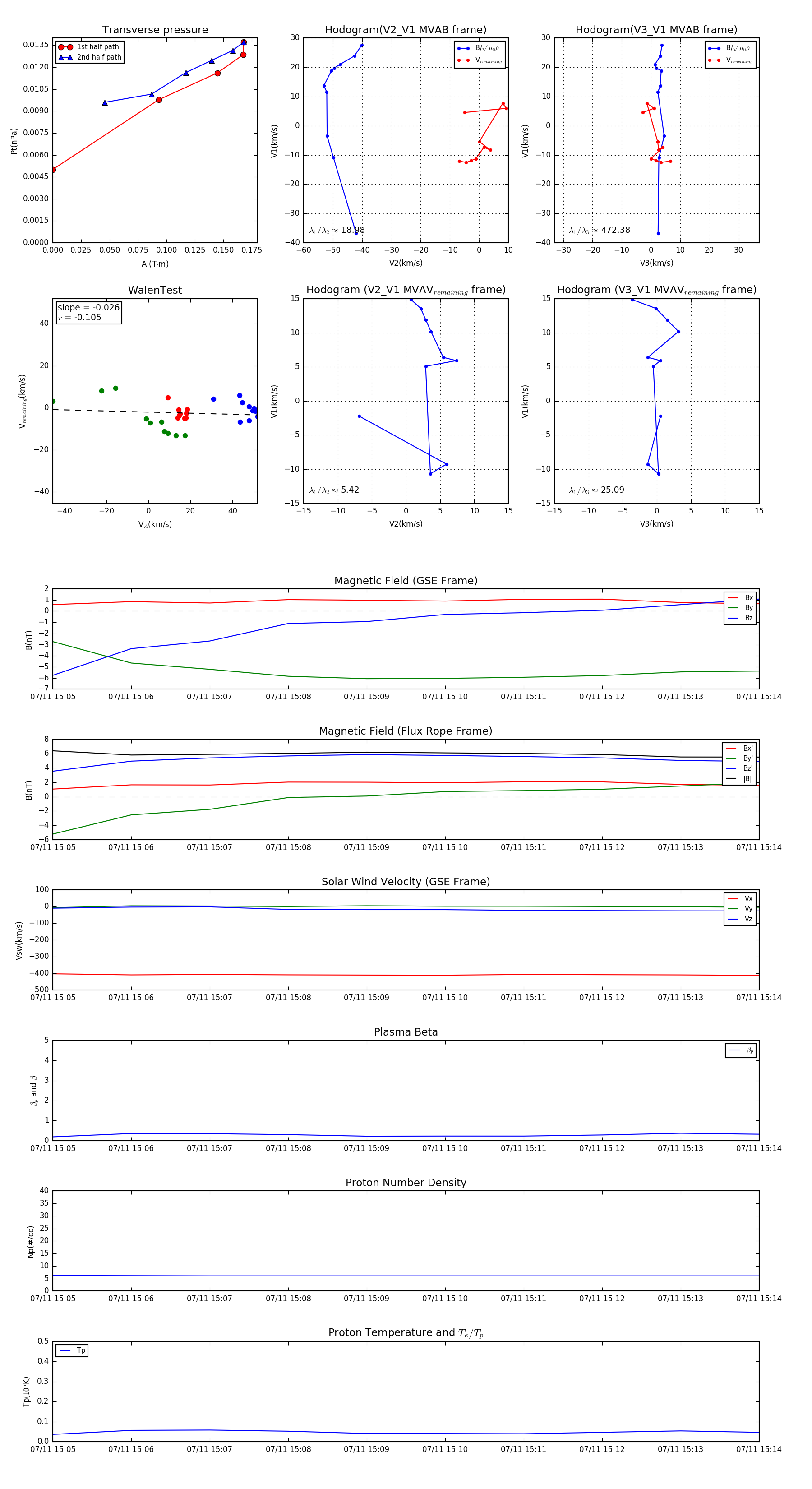Image resolution: width=812 pixels, height=1489 pixels.
Task: Click the "Magnetic Field (Flux Rope Frame)" title
Action: pos(406,731)
